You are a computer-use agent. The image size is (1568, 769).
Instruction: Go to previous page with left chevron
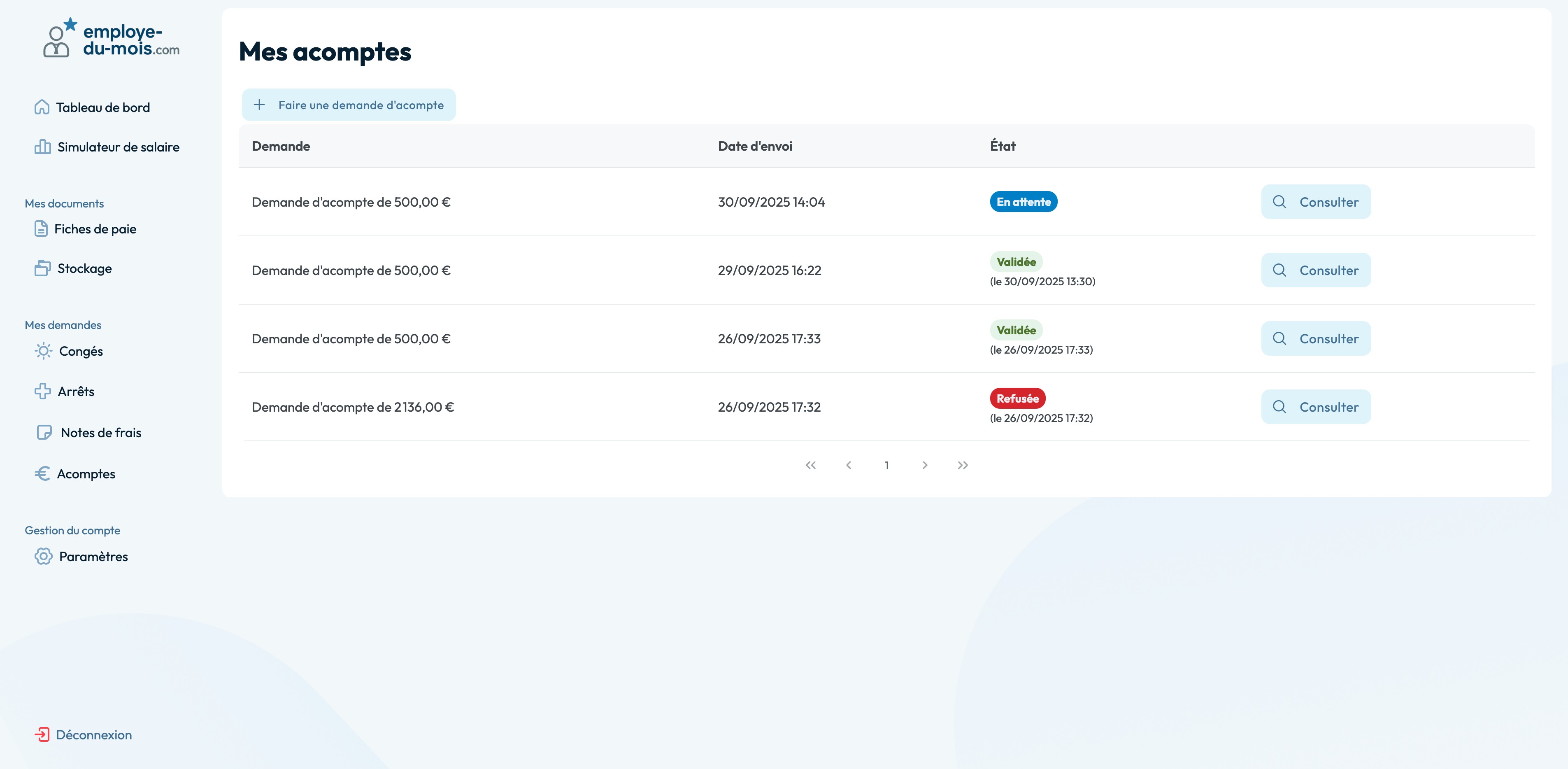click(x=849, y=465)
